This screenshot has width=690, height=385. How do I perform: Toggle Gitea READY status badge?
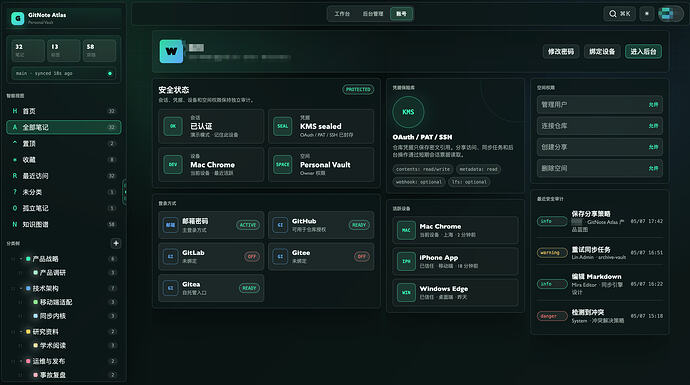tap(249, 288)
